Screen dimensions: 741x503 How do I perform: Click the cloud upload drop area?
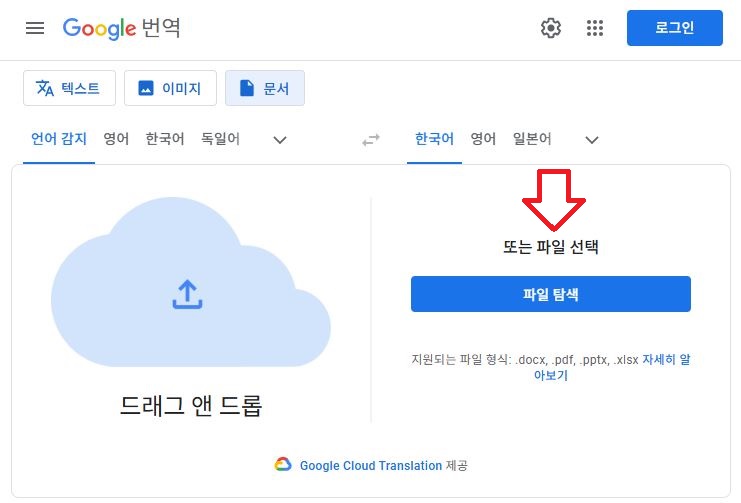191,282
